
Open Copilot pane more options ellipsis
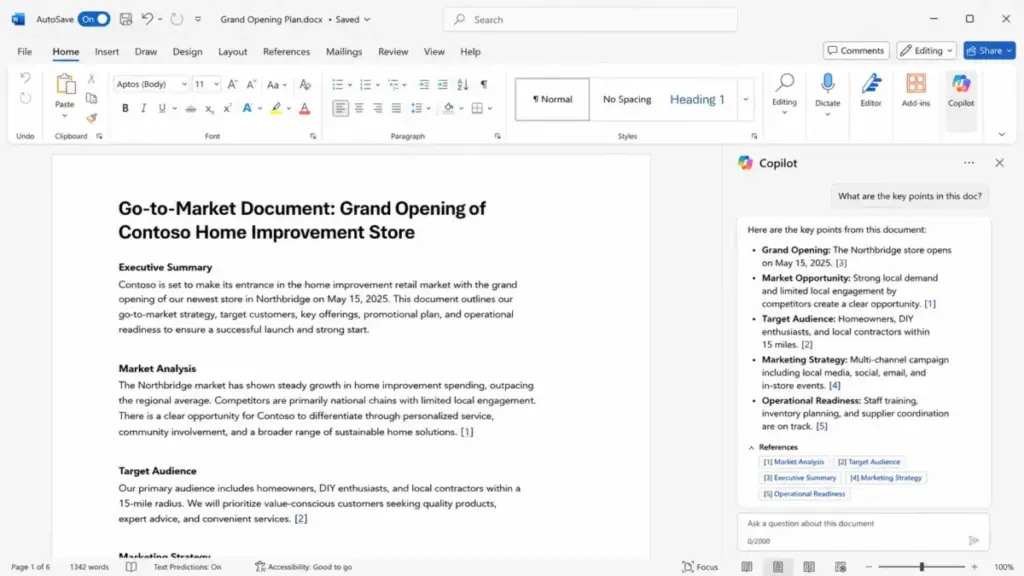pyautogui.click(x=968, y=163)
